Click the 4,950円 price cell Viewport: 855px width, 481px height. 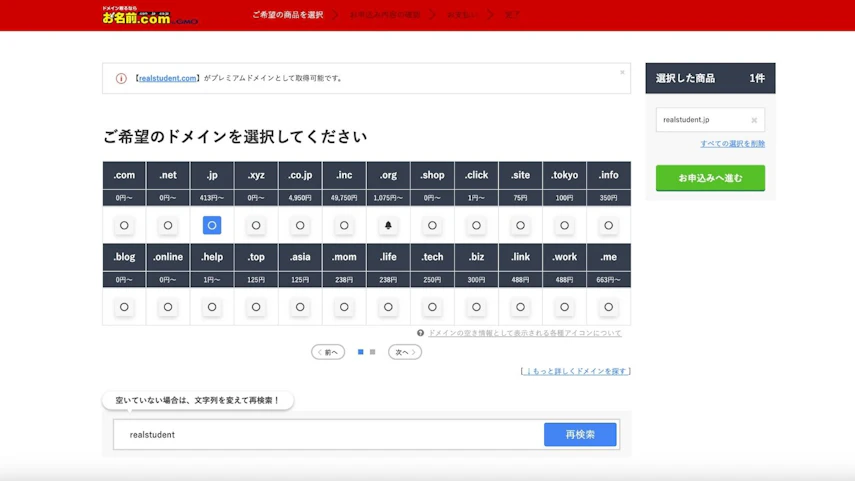(x=300, y=198)
